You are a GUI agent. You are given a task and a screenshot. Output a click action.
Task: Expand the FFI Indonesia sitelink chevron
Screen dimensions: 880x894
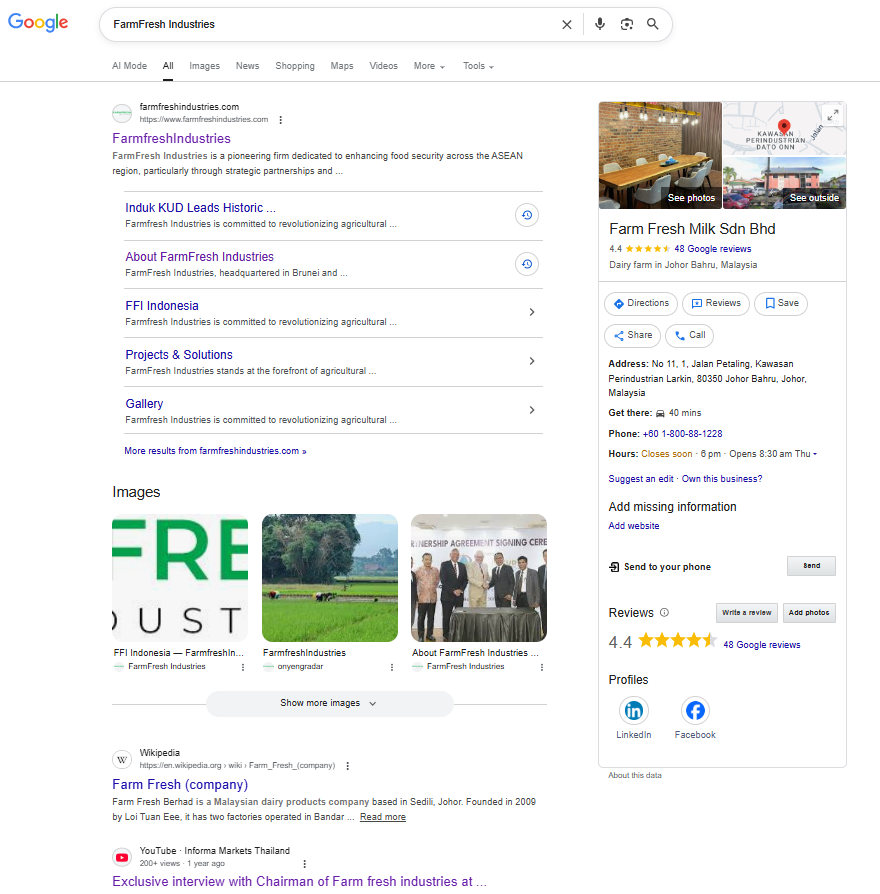[532, 312]
